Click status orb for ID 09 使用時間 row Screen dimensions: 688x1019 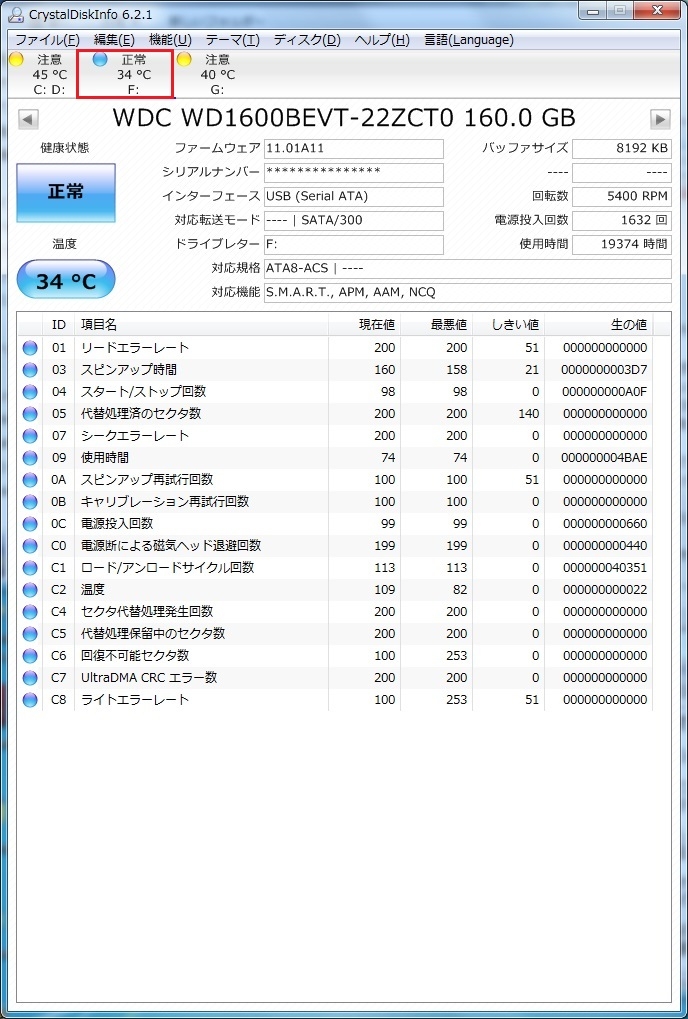coord(30,458)
